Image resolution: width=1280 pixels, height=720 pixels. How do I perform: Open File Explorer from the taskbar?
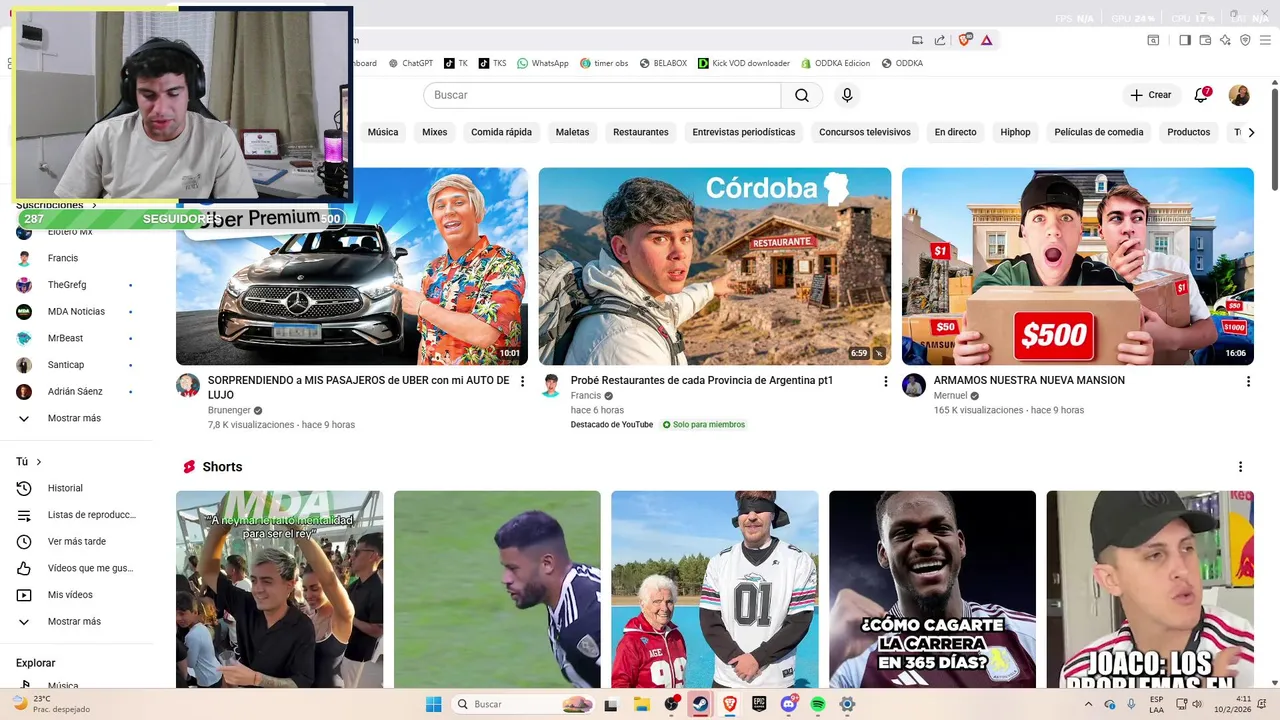click(x=642, y=704)
